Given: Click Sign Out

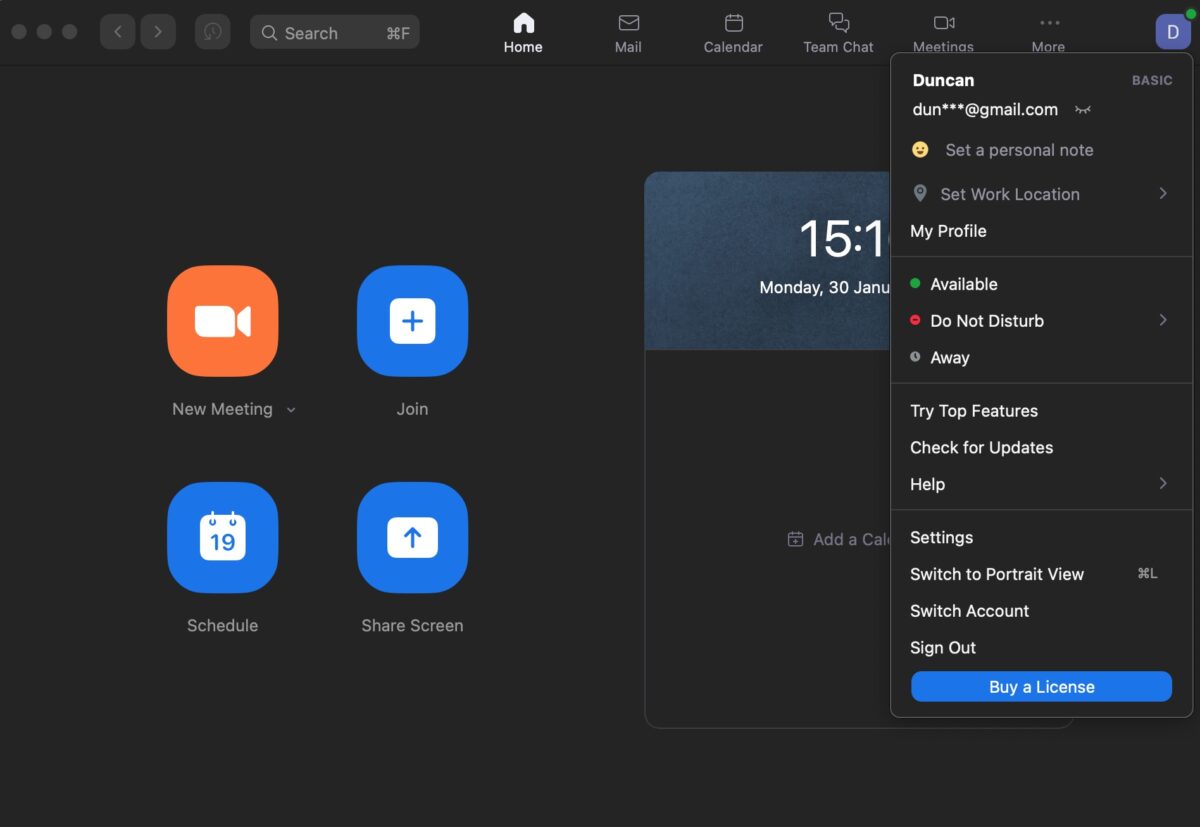Looking at the screenshot, I should pyautogui.click(x=943, y=648).
